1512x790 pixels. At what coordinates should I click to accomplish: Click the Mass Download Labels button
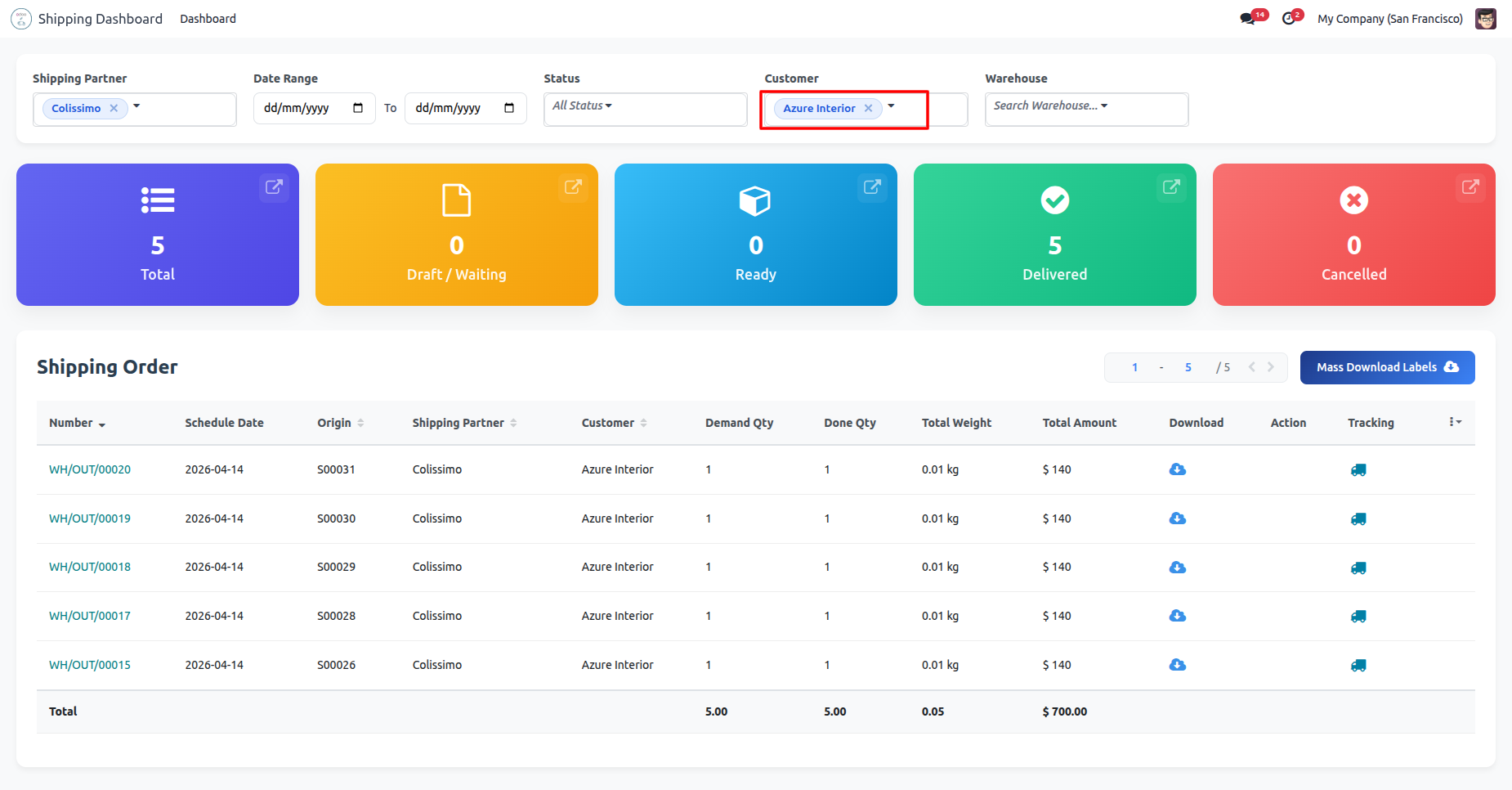1387,367
